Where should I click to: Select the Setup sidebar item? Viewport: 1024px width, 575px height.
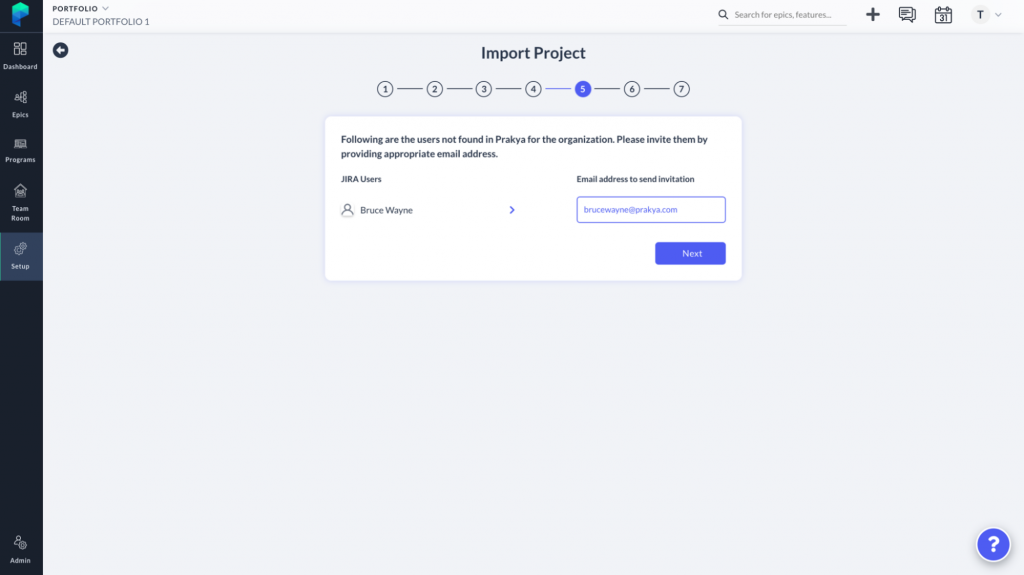pos(21,255)
